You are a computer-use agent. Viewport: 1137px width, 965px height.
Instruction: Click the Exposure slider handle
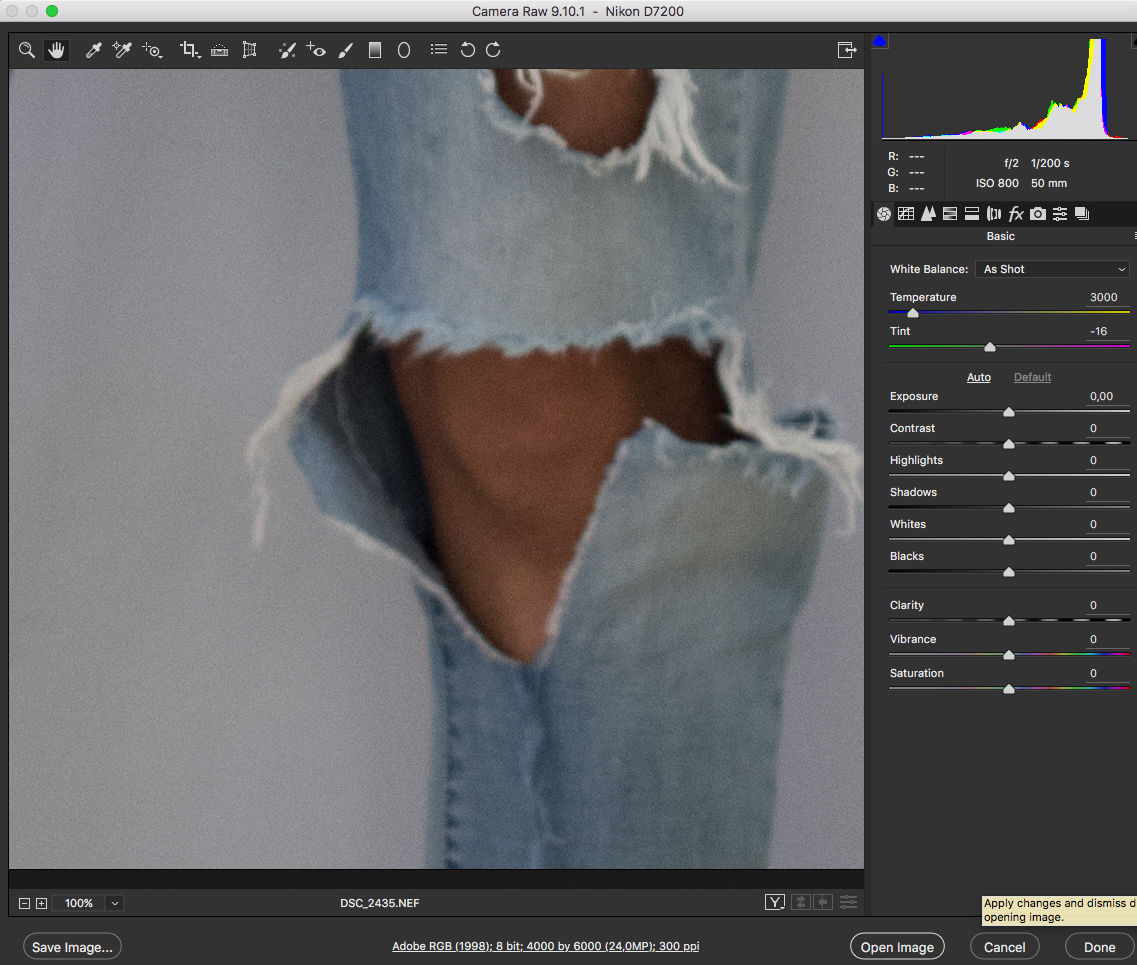tap(1009, 412)
